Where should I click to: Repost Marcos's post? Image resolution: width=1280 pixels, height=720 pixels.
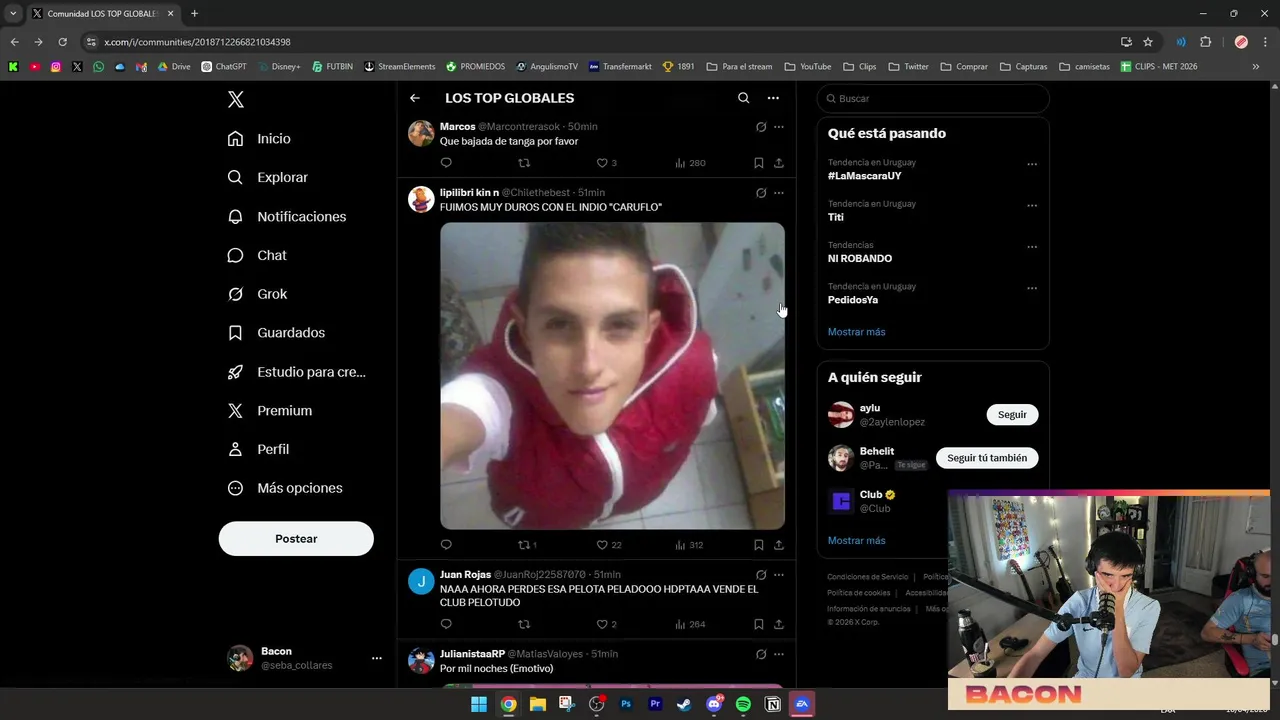click(524, 163)
